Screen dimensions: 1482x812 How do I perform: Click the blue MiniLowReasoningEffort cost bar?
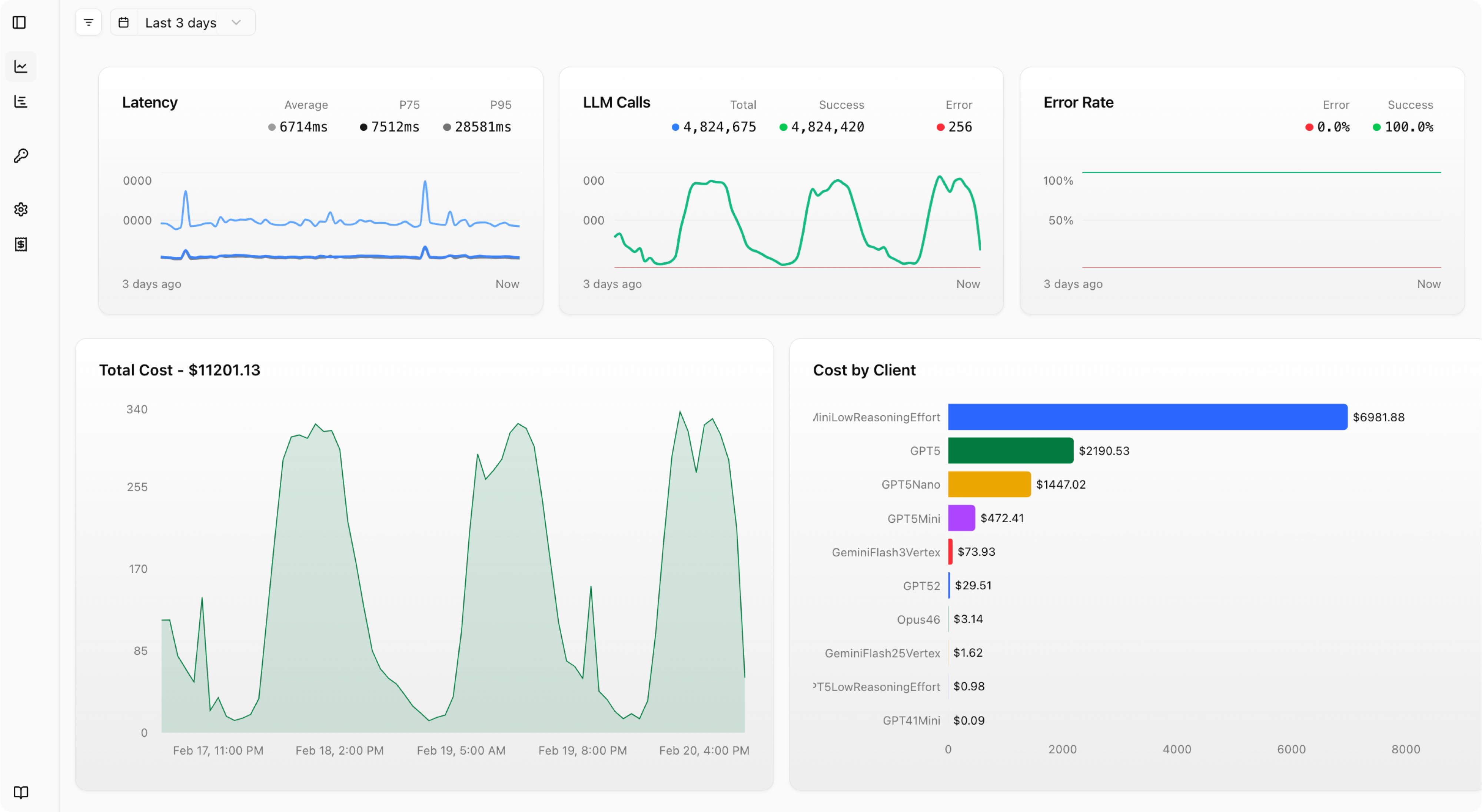pos(1147,417)
